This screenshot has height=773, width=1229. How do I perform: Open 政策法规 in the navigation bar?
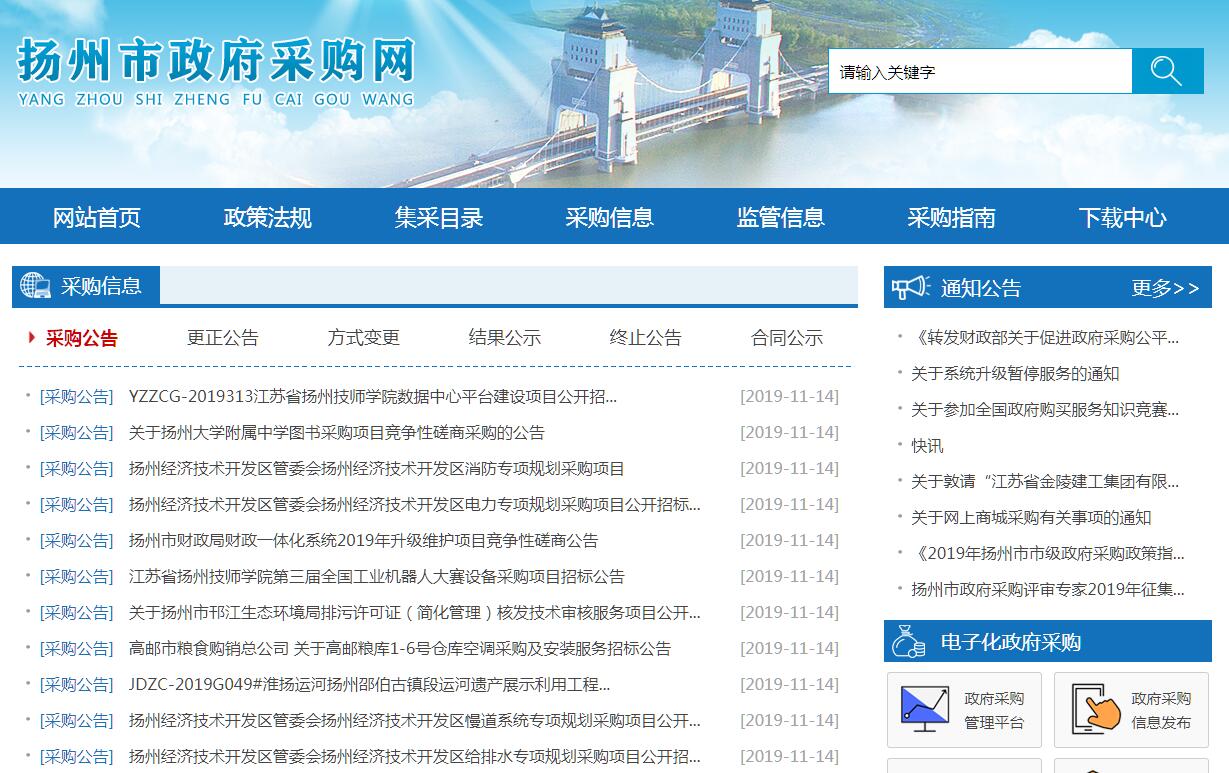[x=267, y=217]
